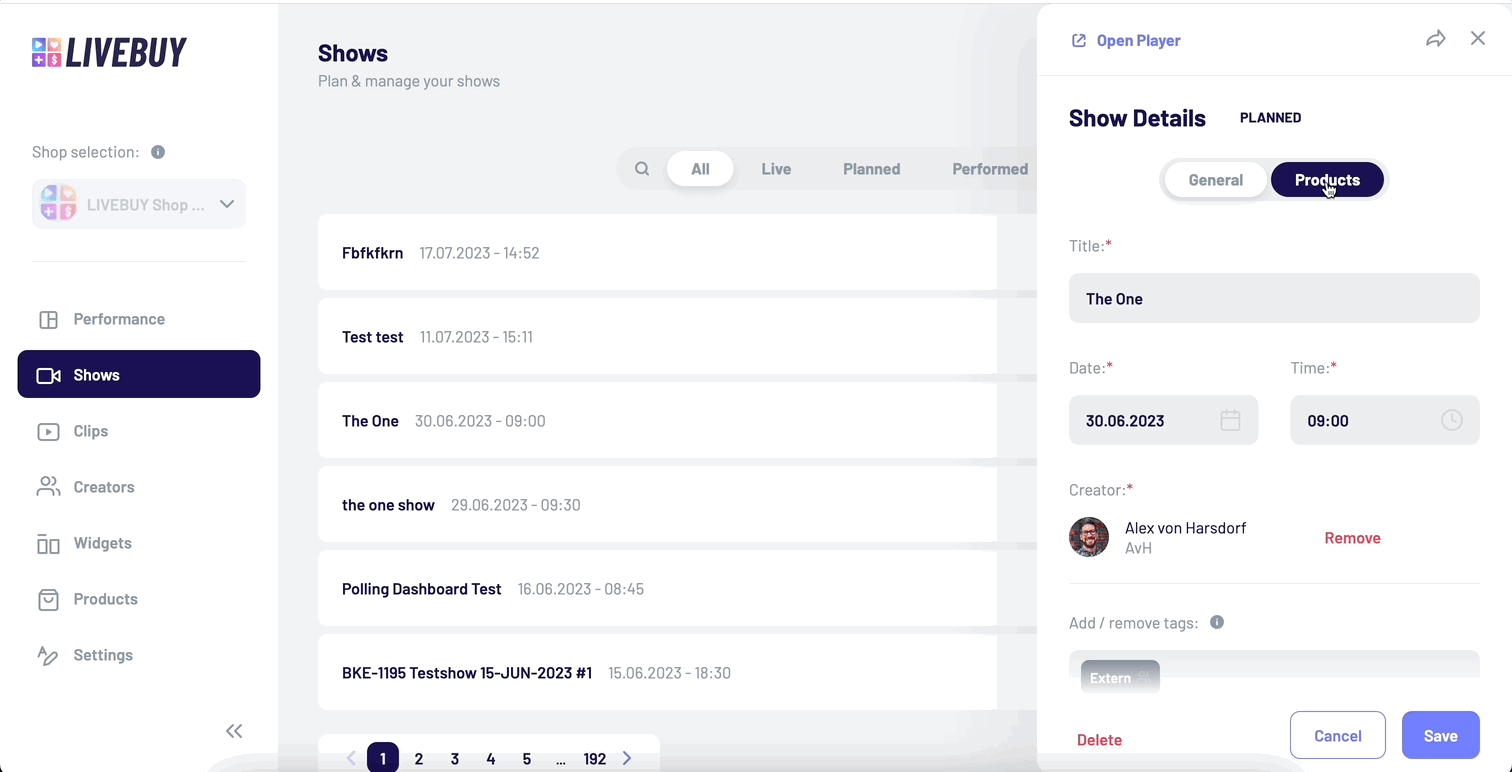The width and height of the screenshot is (1512, 772).
Task: Filter shows by the Planned tab
Action: pos(871,168)
